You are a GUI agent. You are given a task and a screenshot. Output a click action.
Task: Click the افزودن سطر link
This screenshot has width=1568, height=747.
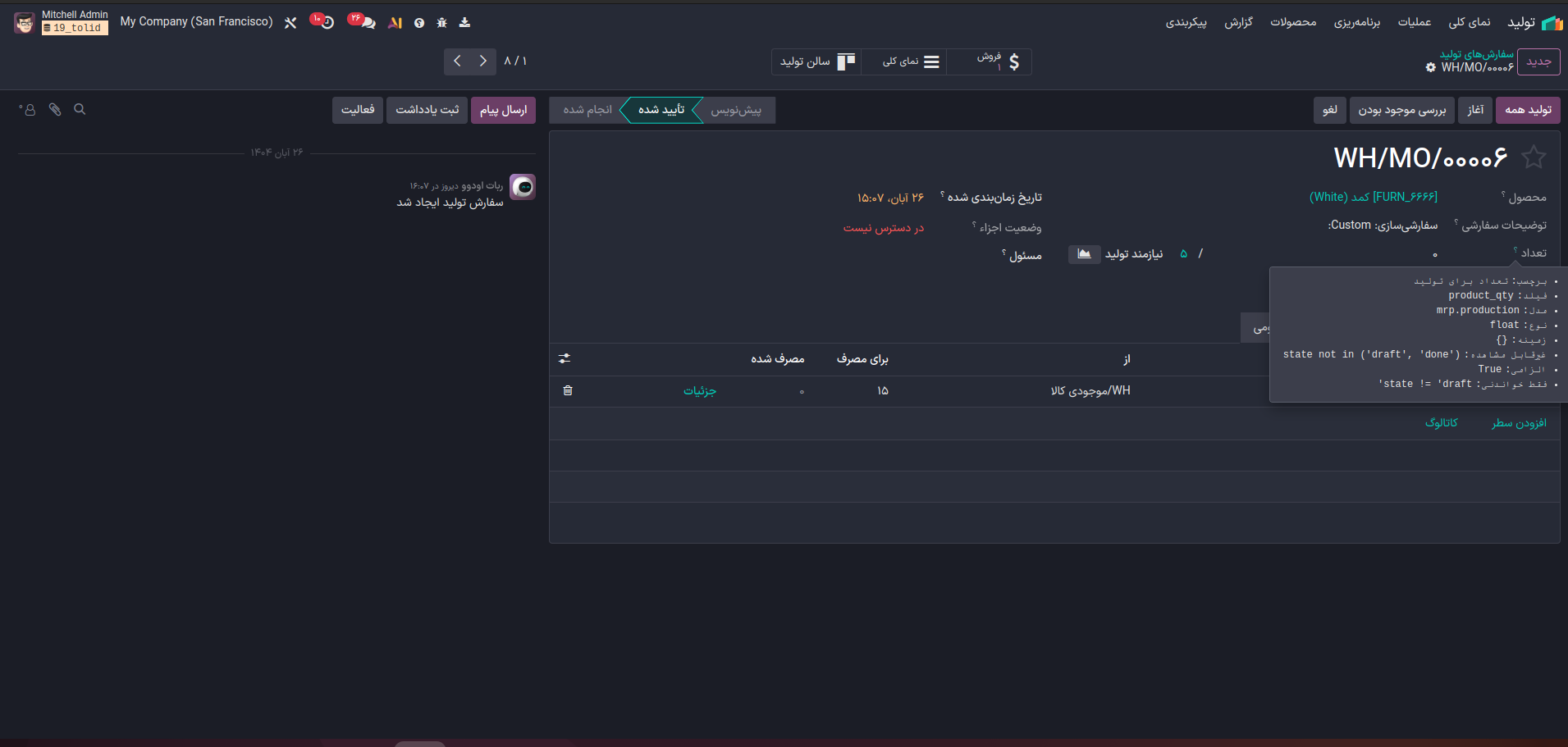pos(1519,423)
